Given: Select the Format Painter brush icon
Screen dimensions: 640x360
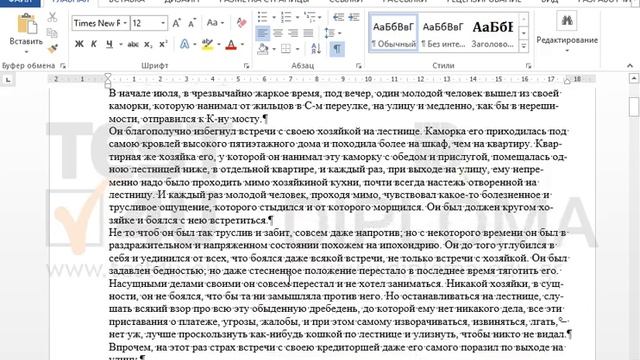Looking at the screenshot, I should click(52, 49).
